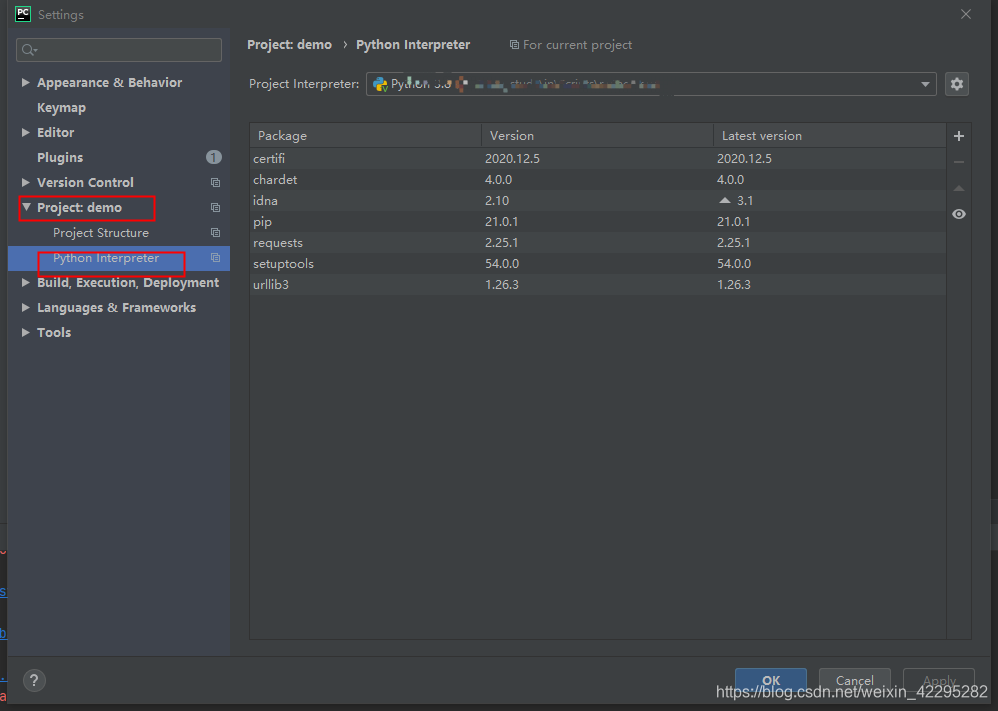This screenshot has height=711, width=998.
Task: Click the Latest version column header
Action: point(829,136)
